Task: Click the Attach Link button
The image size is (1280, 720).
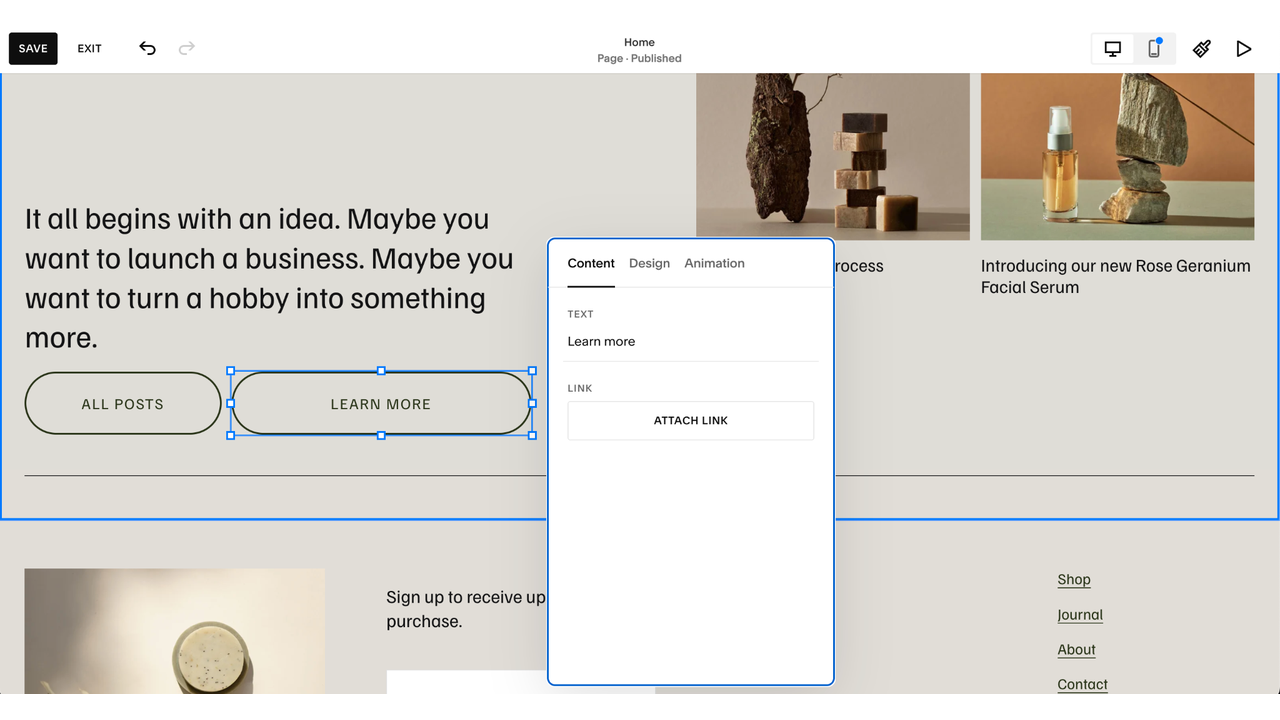Action: 691,420
